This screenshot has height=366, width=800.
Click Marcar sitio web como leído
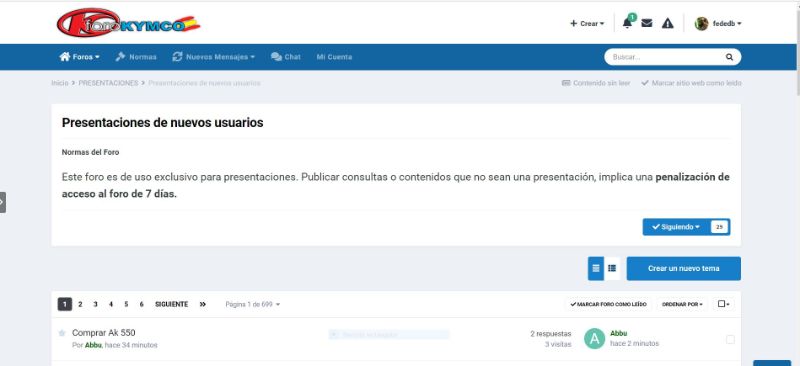click(x=691, y=83)
